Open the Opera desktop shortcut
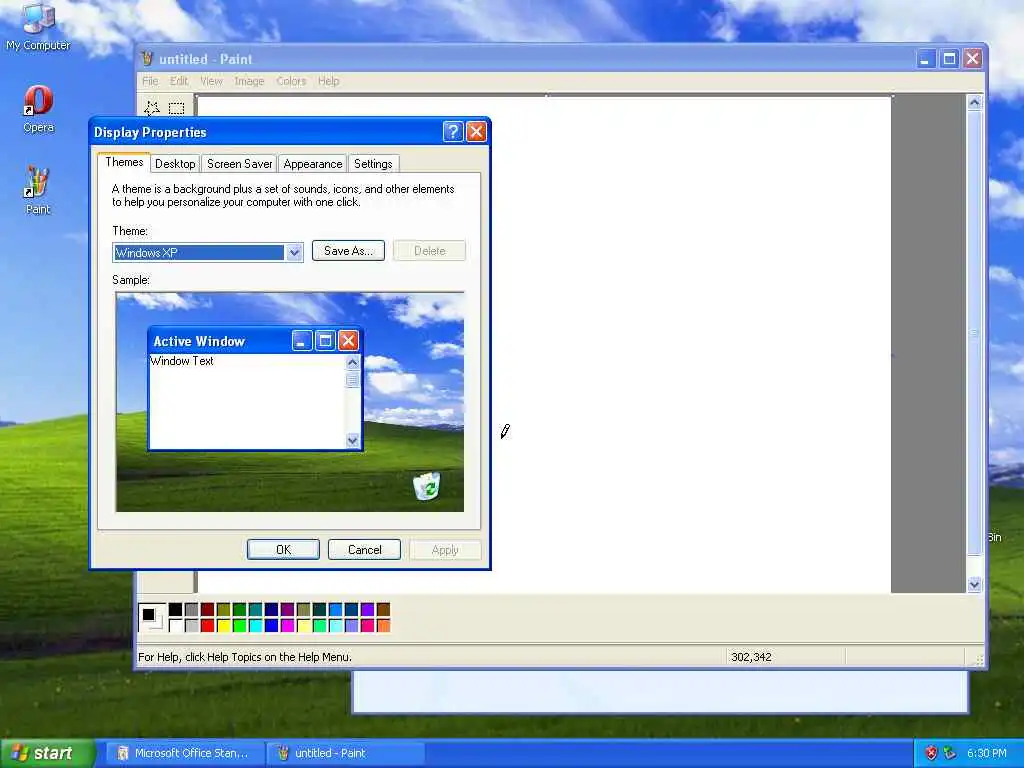Screen dimensions: 1024x768 click(38, 109)
